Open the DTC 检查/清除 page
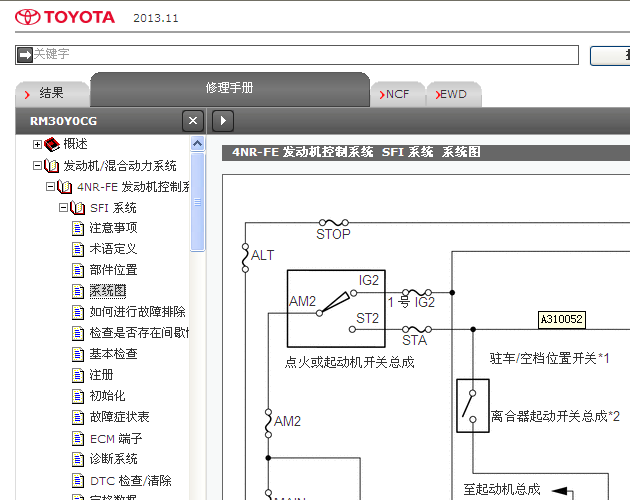 131,481
